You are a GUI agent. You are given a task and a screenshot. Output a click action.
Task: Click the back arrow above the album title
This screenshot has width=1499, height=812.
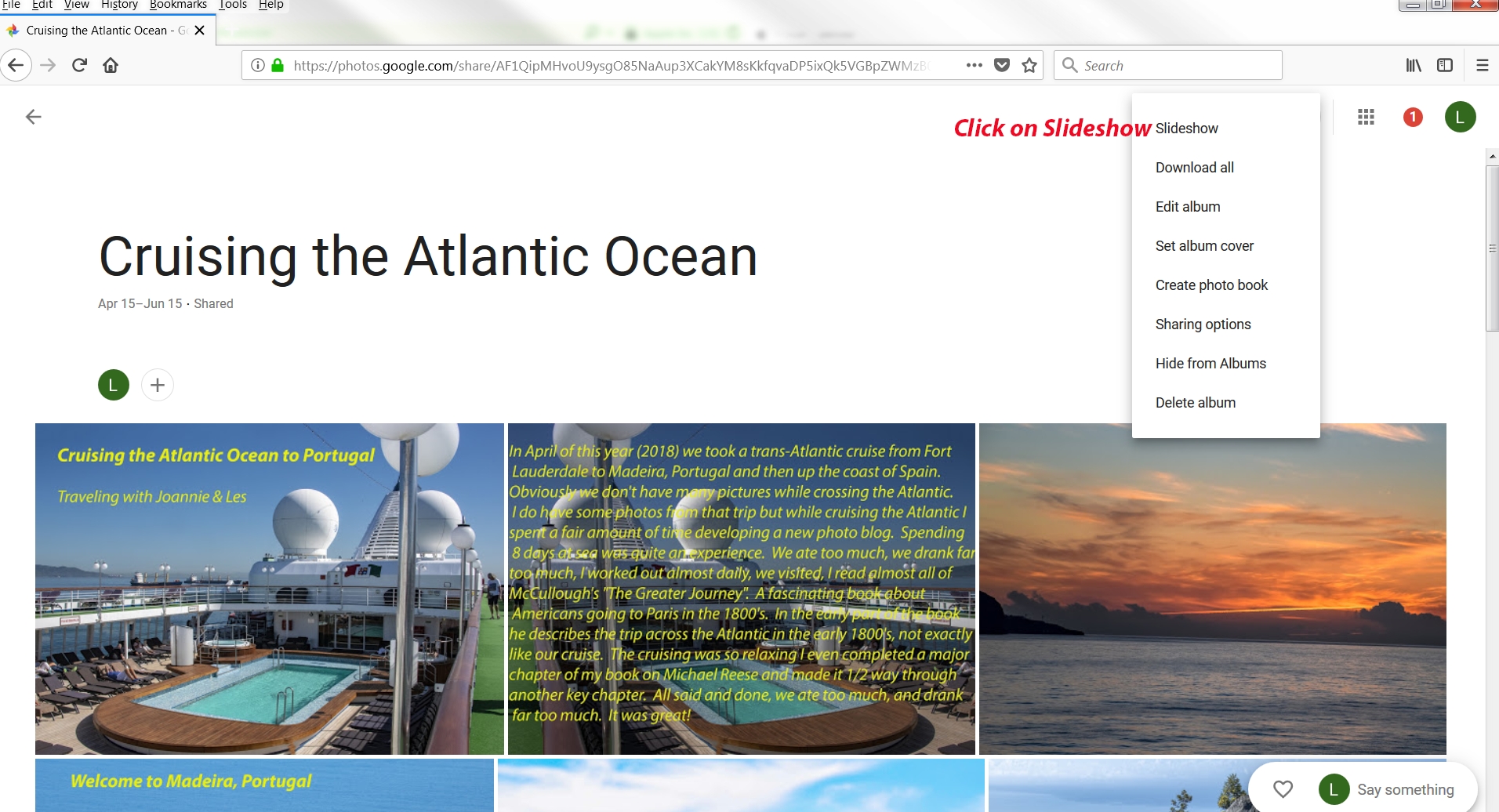click(x=33, y=116)
